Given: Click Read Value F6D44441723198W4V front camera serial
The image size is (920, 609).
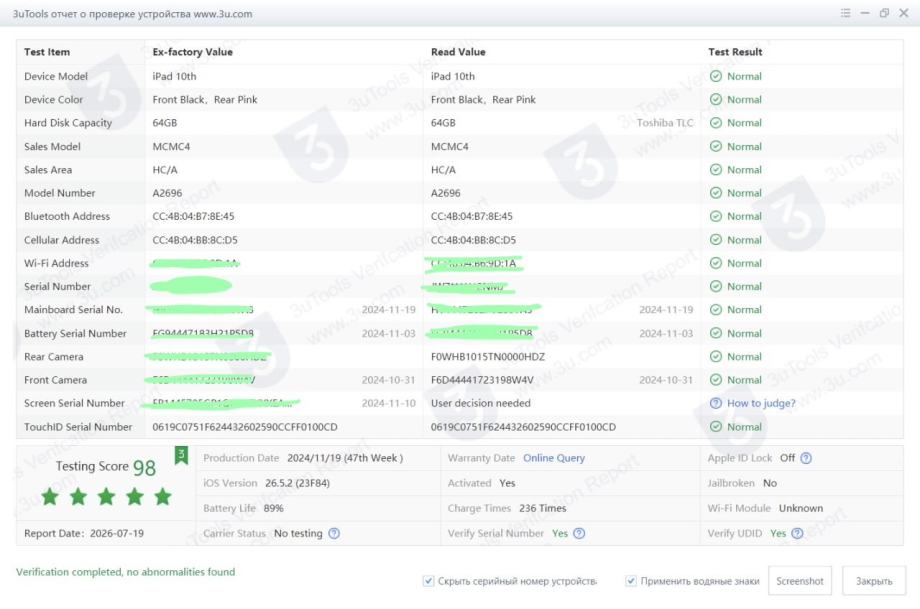Looking at the screenshot, I should tap(482, 380).
